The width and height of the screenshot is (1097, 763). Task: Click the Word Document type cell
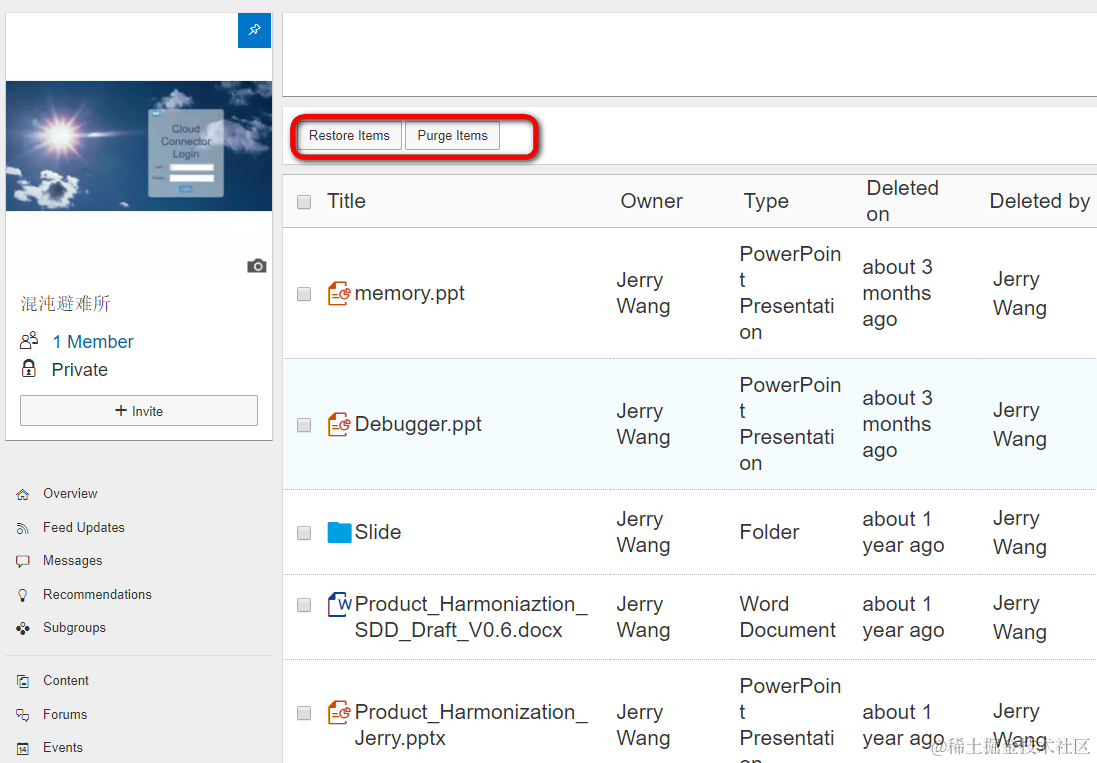click(787, 617)
